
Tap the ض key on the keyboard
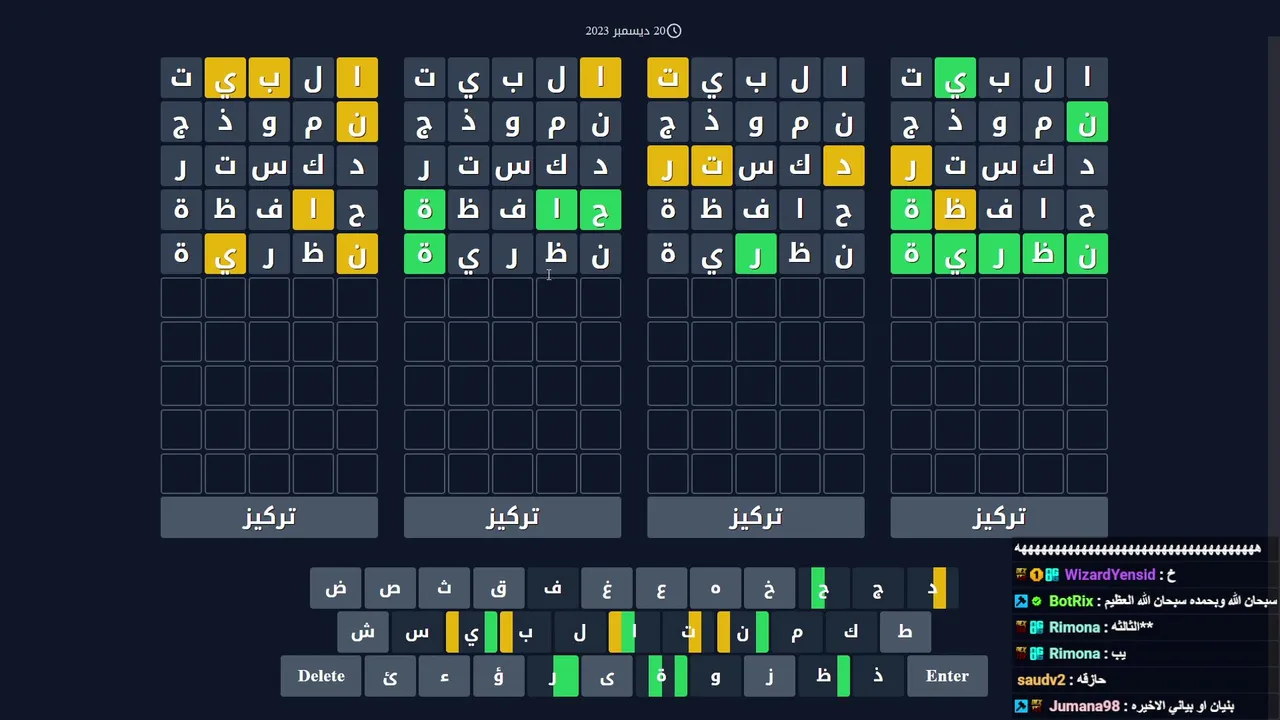tap(336, 588)
